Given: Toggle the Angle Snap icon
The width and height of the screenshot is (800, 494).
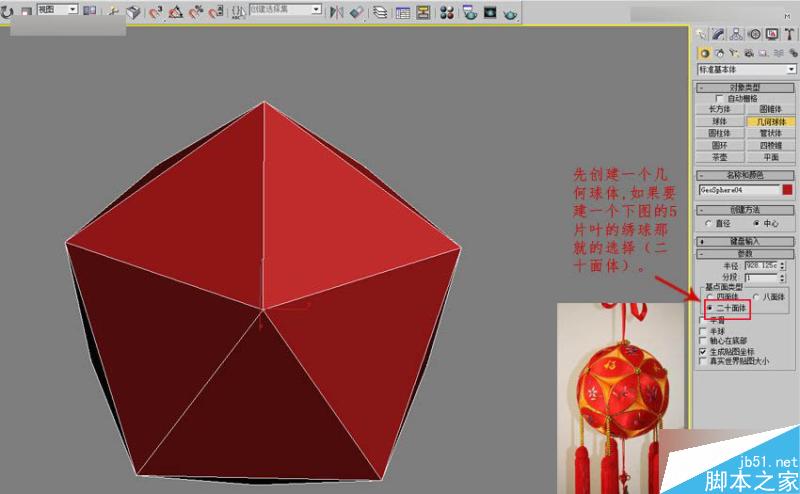Looking at the screenshot, I should [x=176, y=12].
